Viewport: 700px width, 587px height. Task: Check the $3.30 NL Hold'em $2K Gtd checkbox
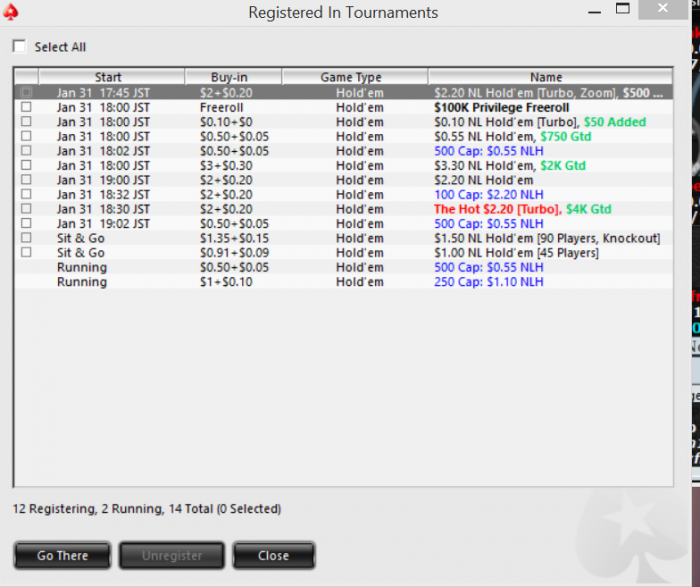(26, 165)
